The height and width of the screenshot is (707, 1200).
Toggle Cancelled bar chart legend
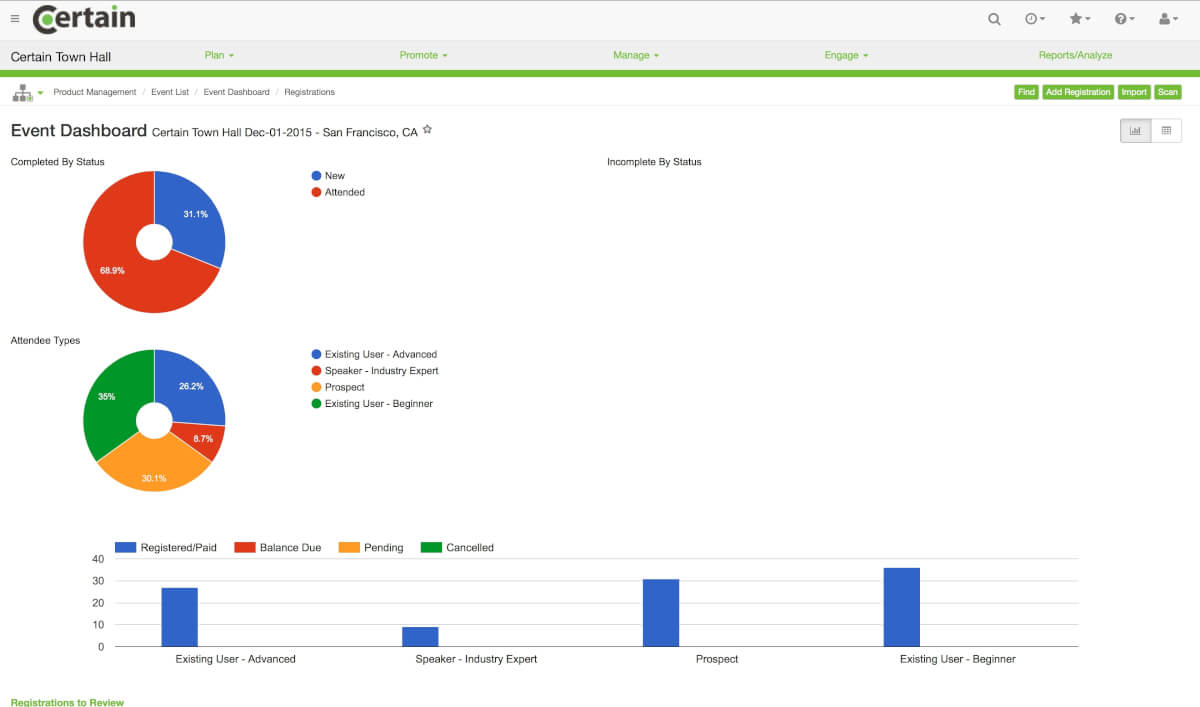(x=458, y=548)
